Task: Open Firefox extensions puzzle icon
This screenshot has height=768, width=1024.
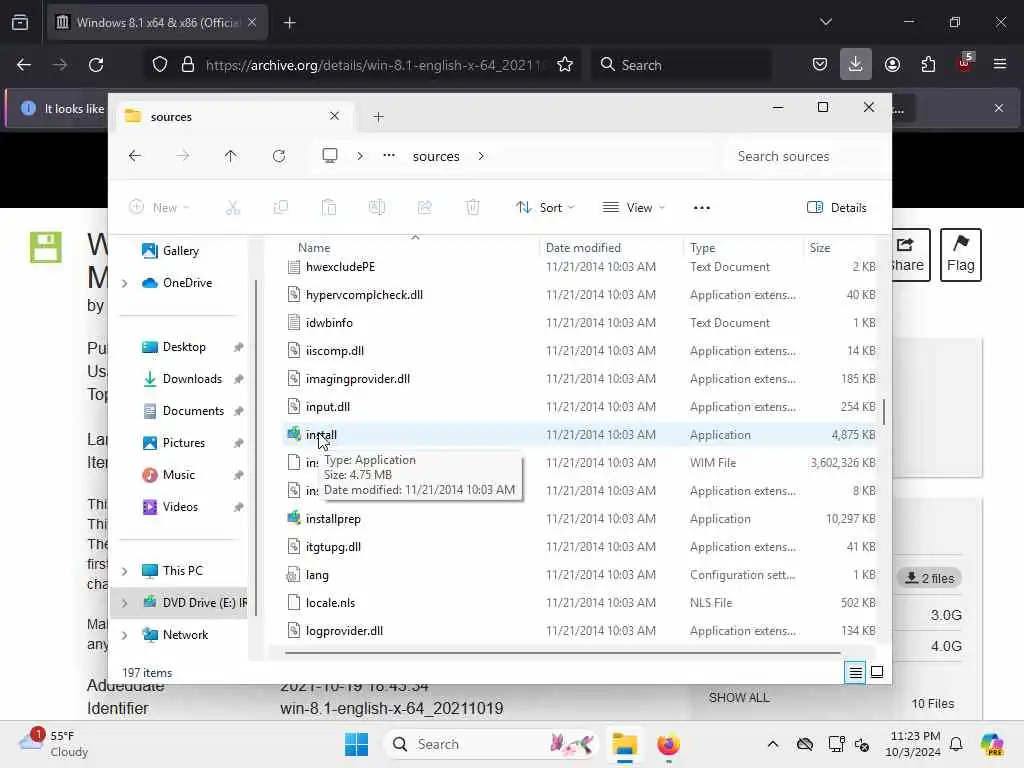Action: pos(928,65)
